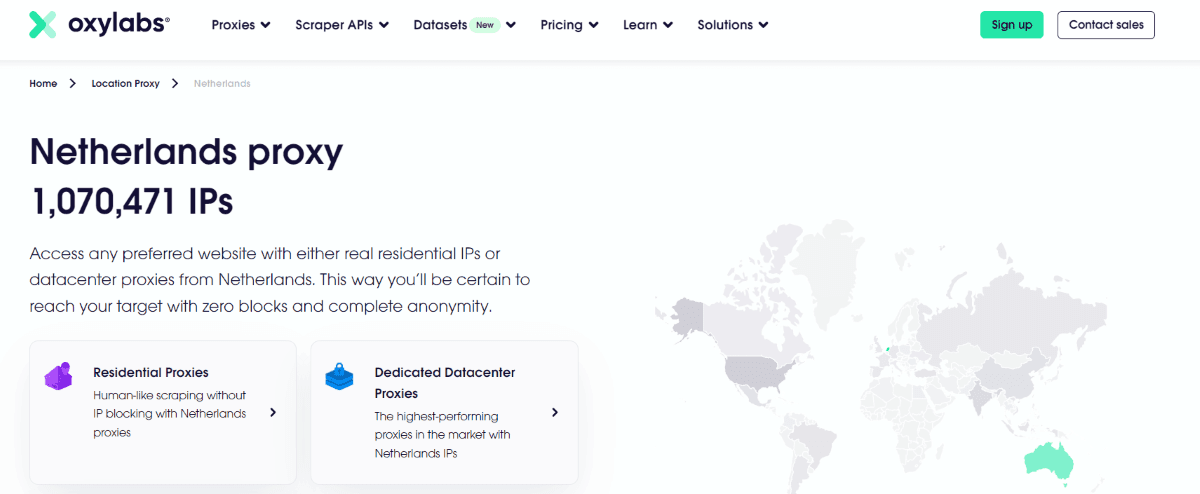1200x494 pixels.
Task: Click the Human-like scraping description text
Action: (169, 414)
